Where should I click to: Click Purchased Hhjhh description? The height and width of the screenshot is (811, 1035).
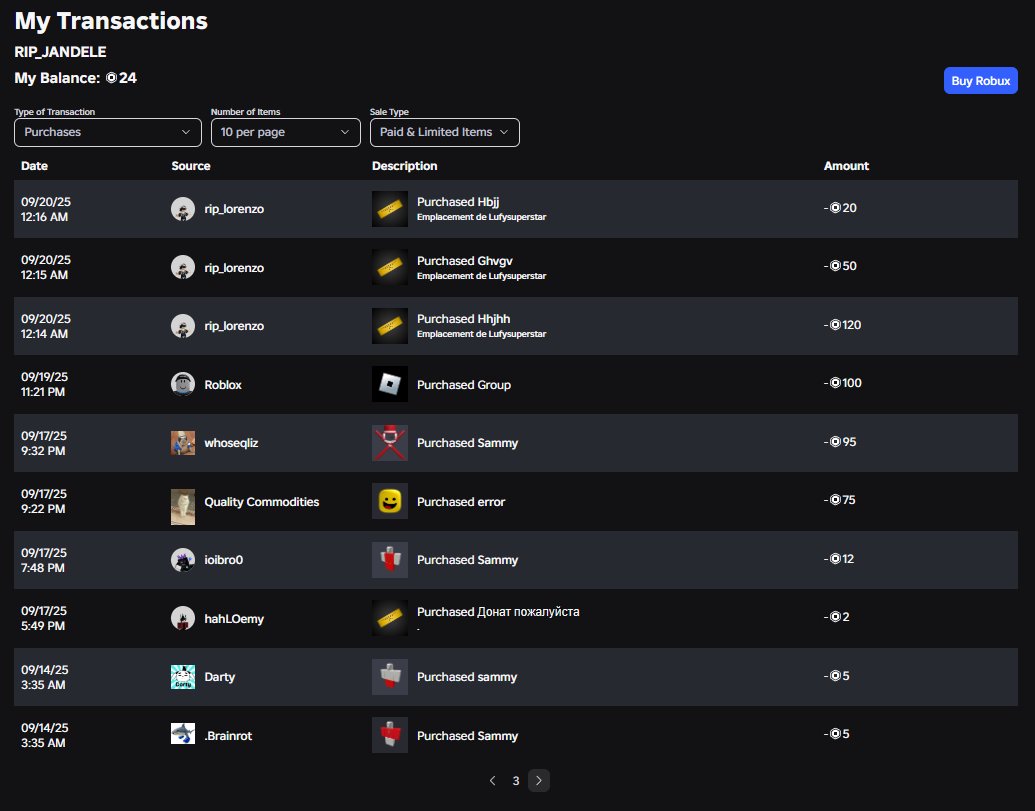[463, 319]
